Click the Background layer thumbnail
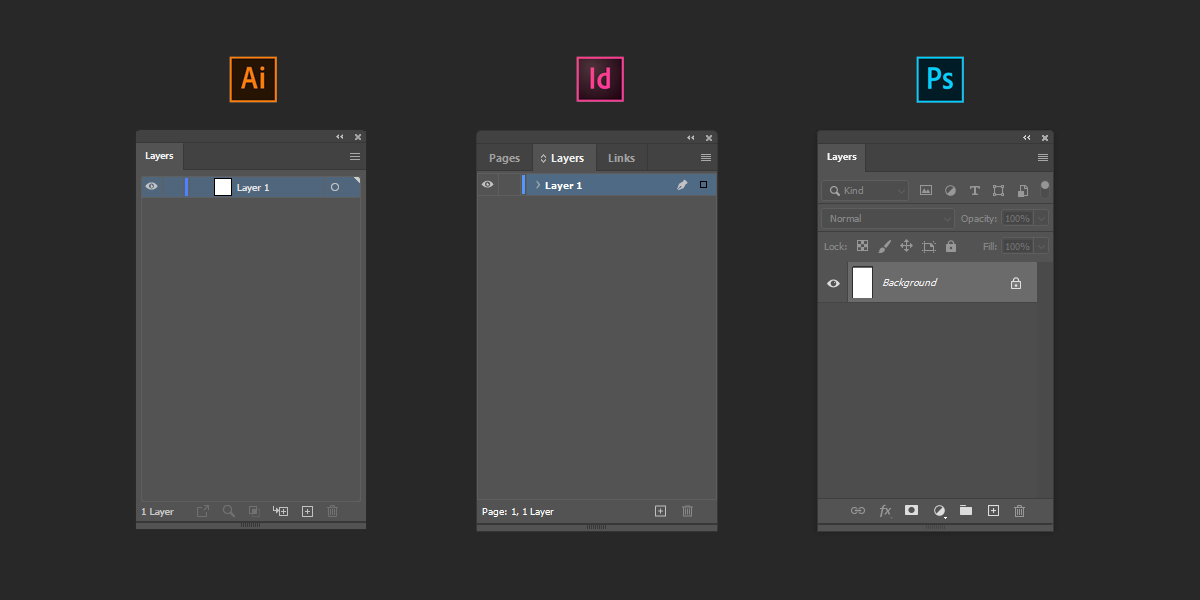This screenshot has width=1200, height=600. tap(862, 283)
